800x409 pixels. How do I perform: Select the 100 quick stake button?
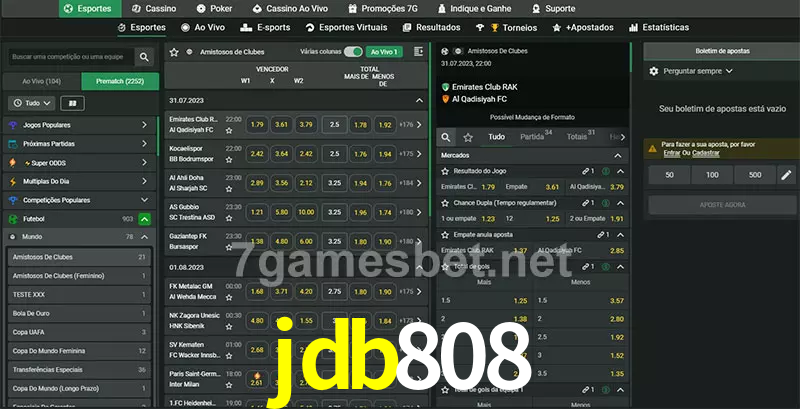(x=712, y=175)
